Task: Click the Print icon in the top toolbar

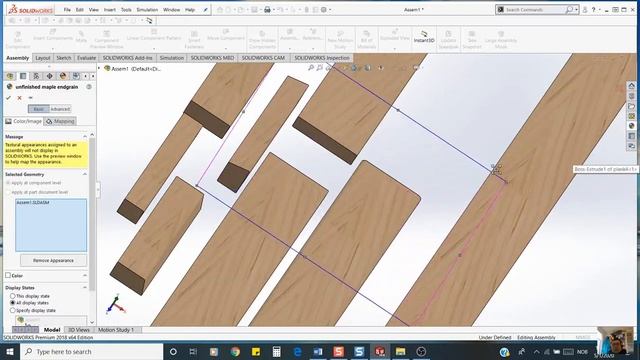Action: coord(267,10)
